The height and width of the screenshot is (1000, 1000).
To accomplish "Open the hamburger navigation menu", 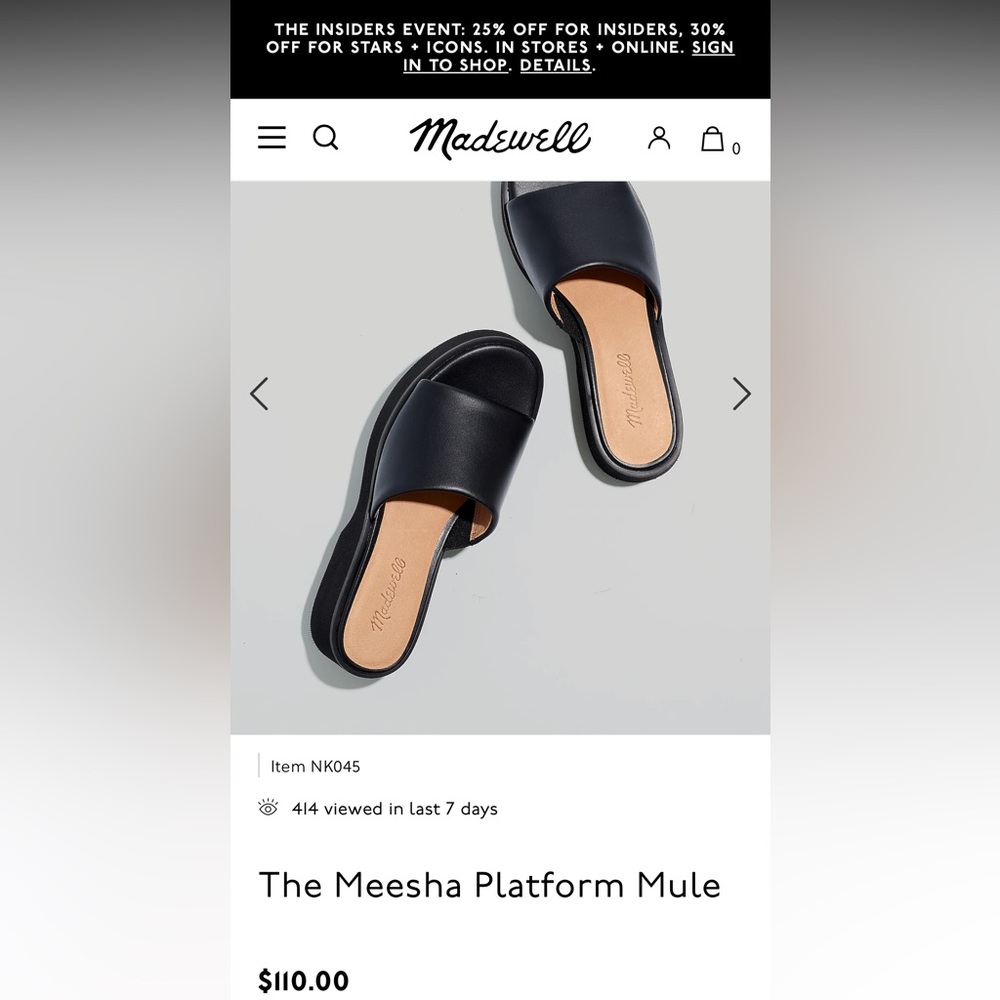I will pos(271,138).
